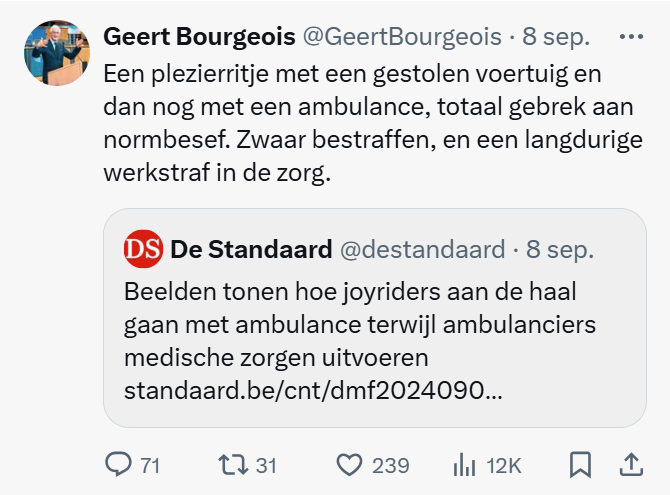The image size is (670, 495).
Task: Like the tweet with heart icon
Action: [348, 464]
